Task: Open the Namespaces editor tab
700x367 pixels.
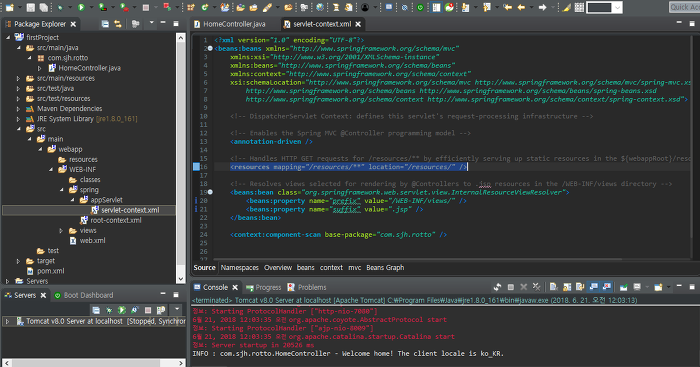Action: 240,267
